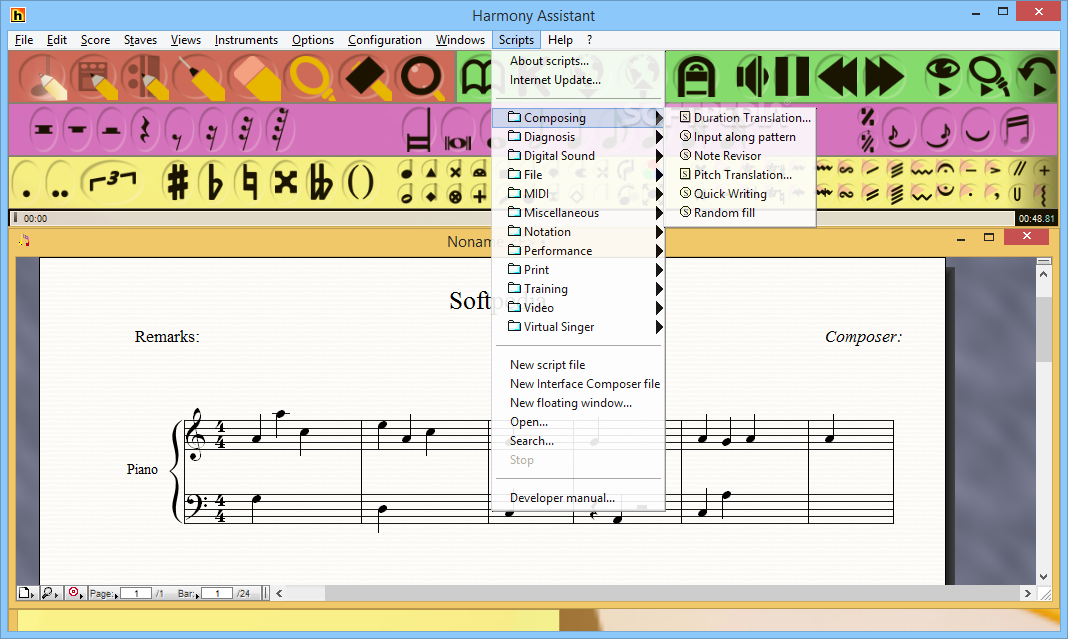Select the single dot duration
1068x639 pixels.
click(x=27, y=182)
